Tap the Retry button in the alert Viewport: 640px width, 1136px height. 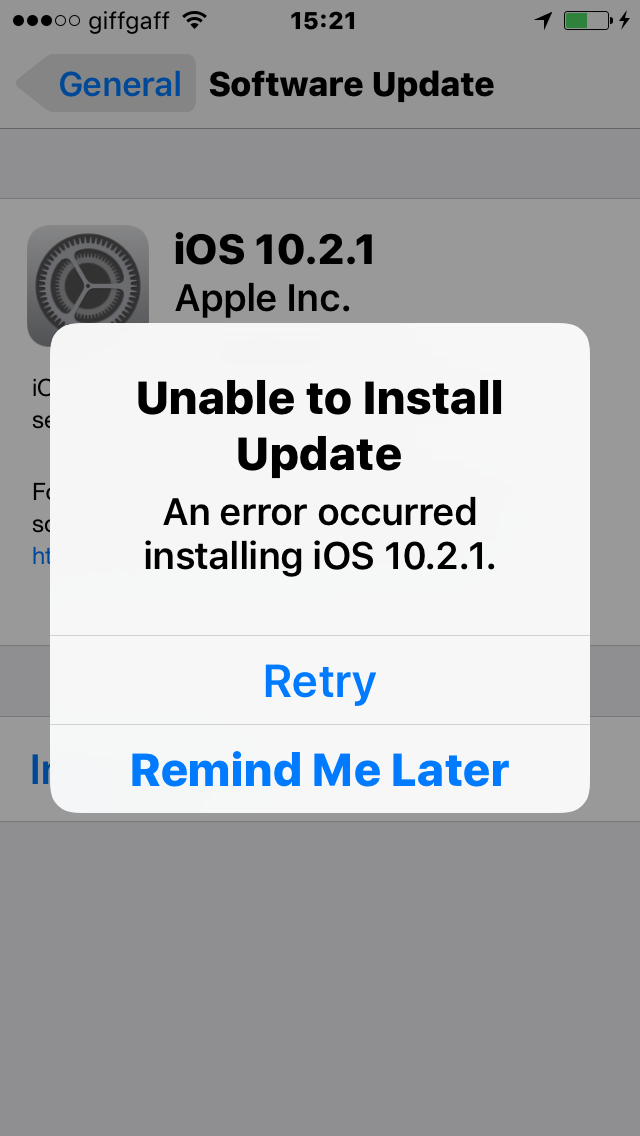pos(320,680)
